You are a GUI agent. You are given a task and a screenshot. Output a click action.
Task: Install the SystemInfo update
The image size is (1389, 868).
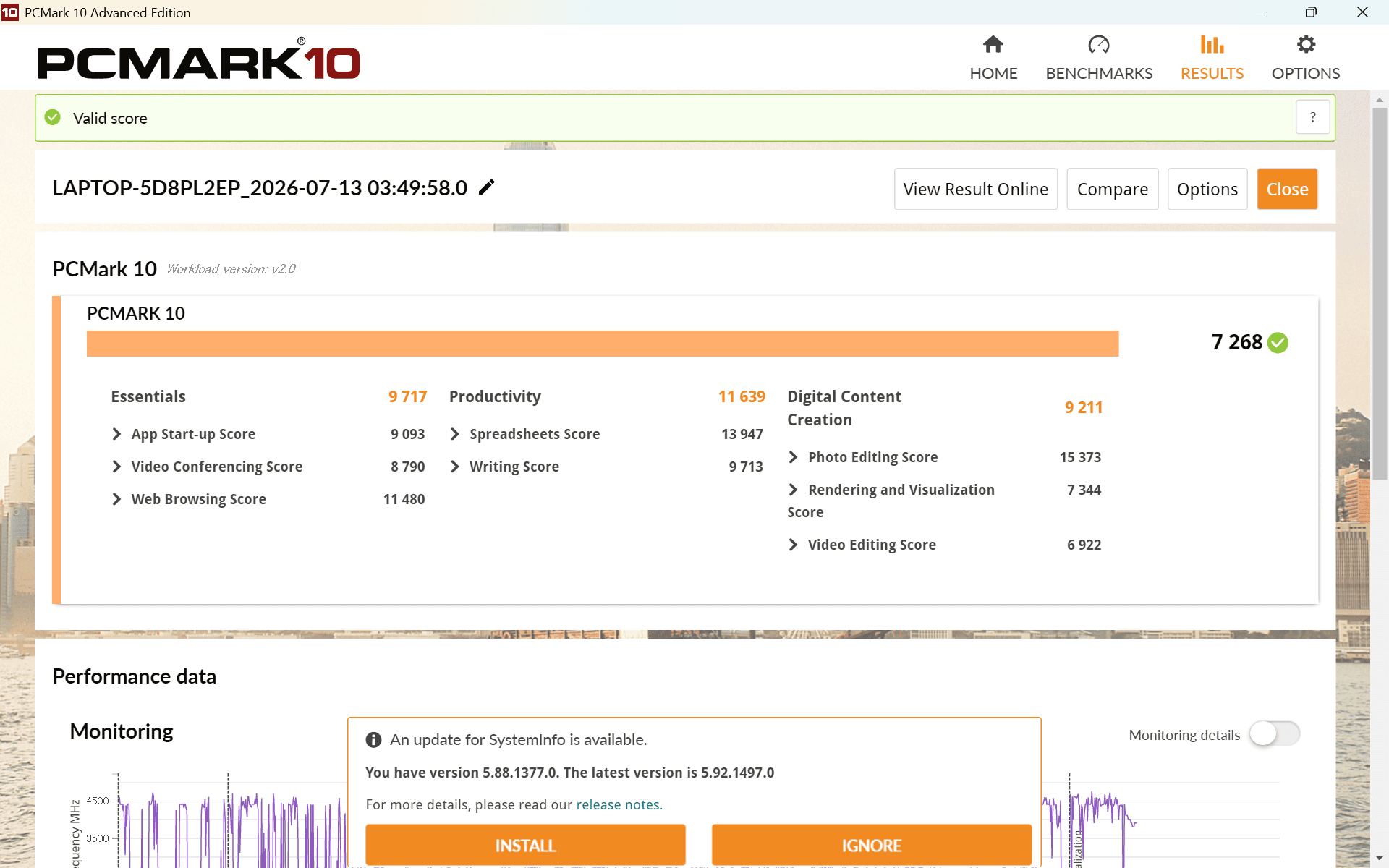(525, 845)
